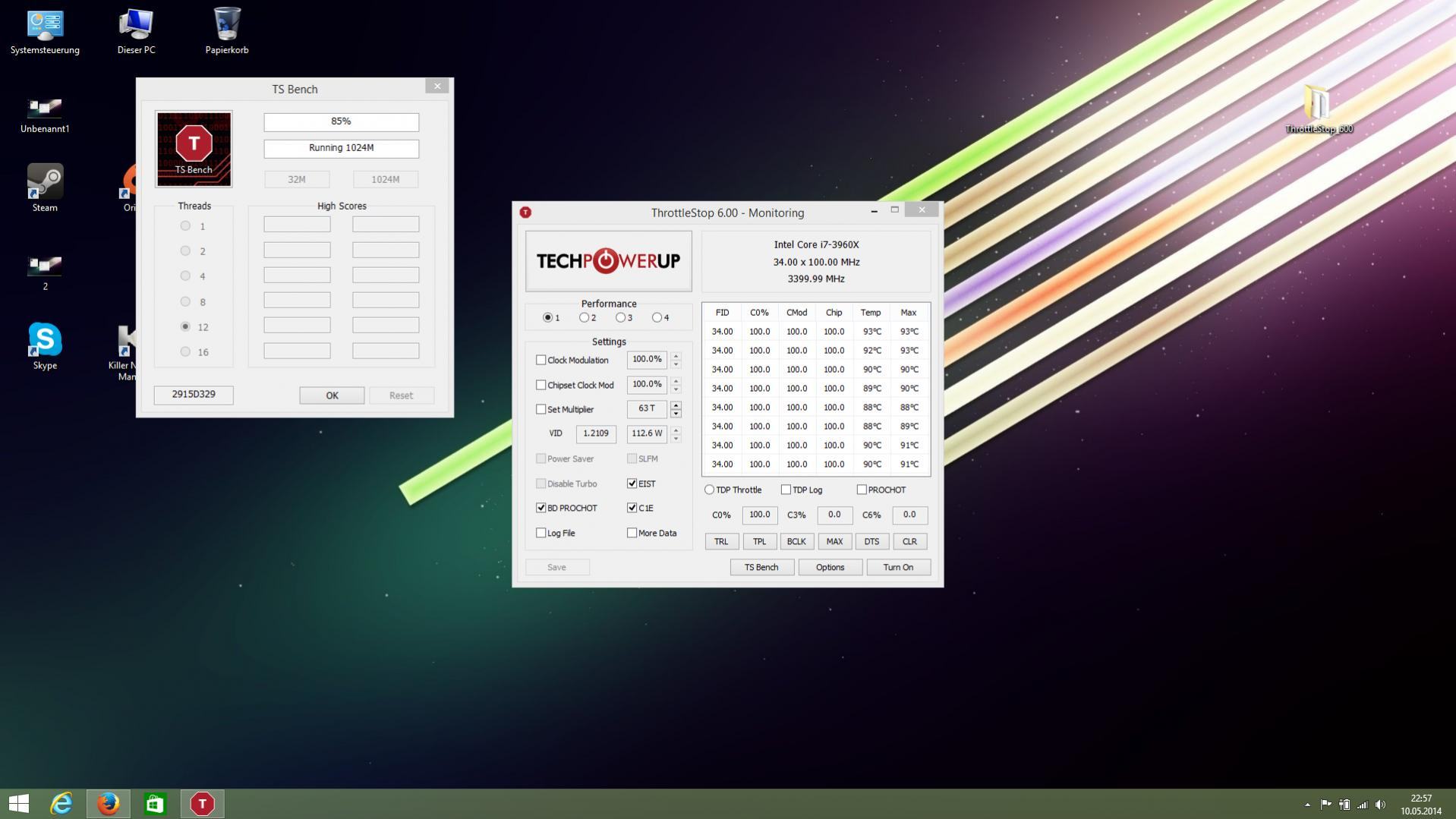Switch to Firefox in taskbar

[x=109, y=803]
